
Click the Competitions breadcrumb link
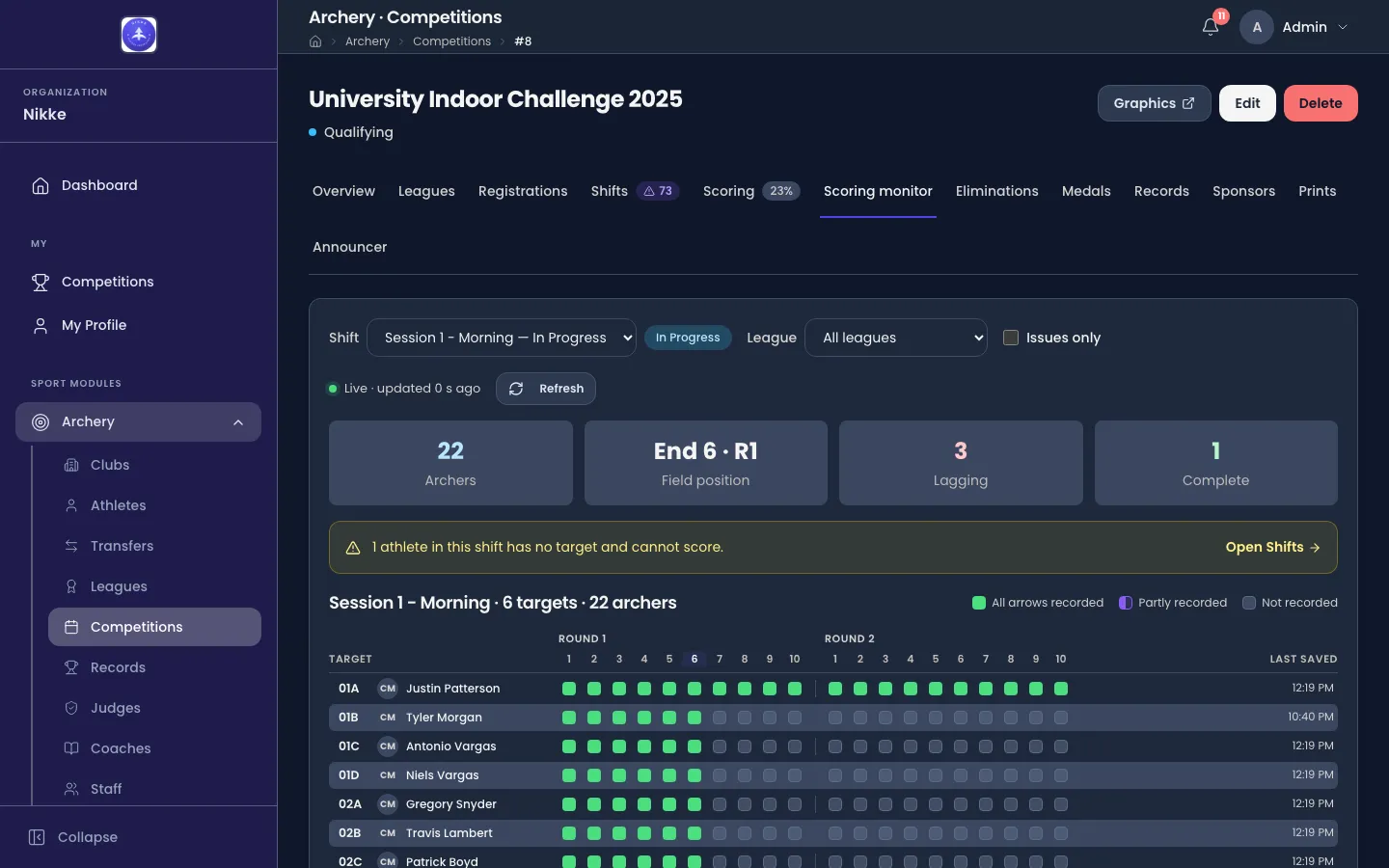451,41
